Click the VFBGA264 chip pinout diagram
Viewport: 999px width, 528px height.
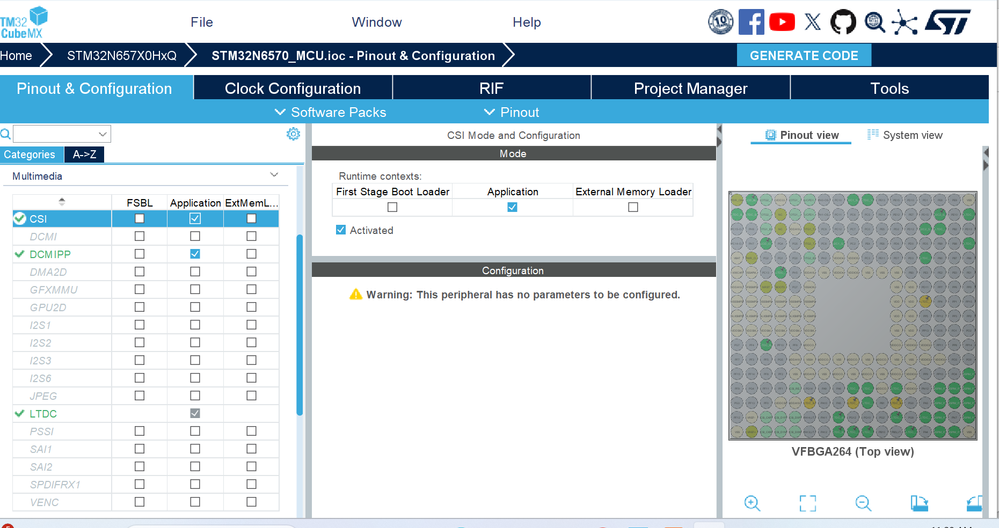click(x=852, y=316)
